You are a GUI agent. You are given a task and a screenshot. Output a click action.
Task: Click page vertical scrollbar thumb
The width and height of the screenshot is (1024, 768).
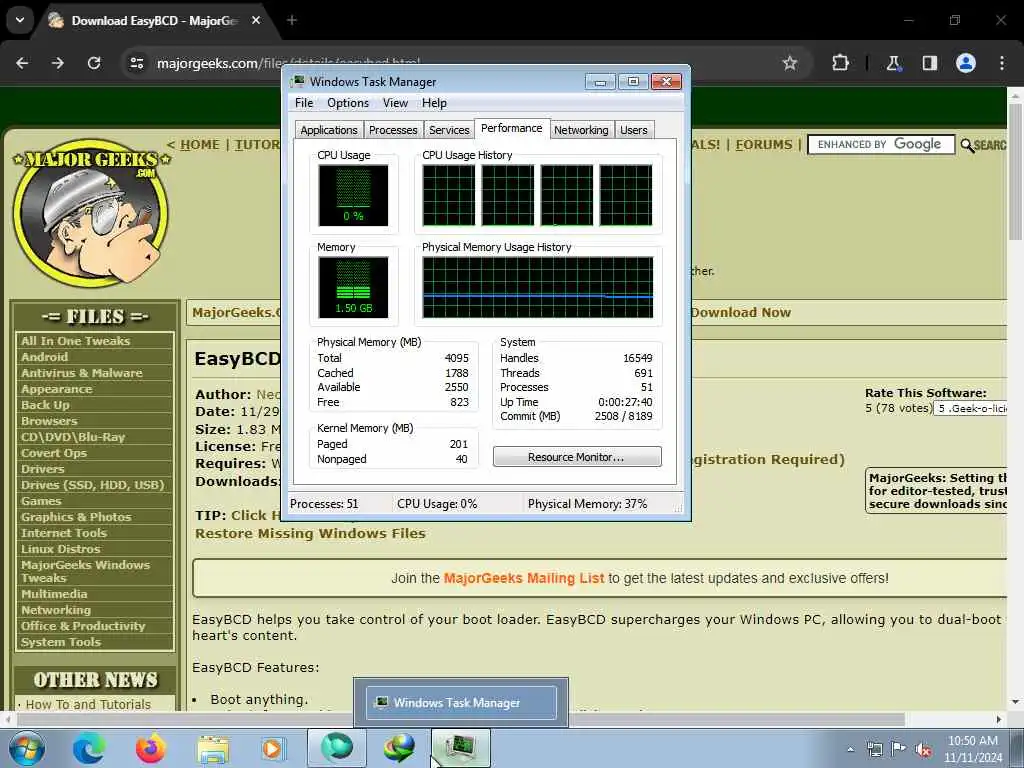pyautogui.click(x=1016, y=171)
